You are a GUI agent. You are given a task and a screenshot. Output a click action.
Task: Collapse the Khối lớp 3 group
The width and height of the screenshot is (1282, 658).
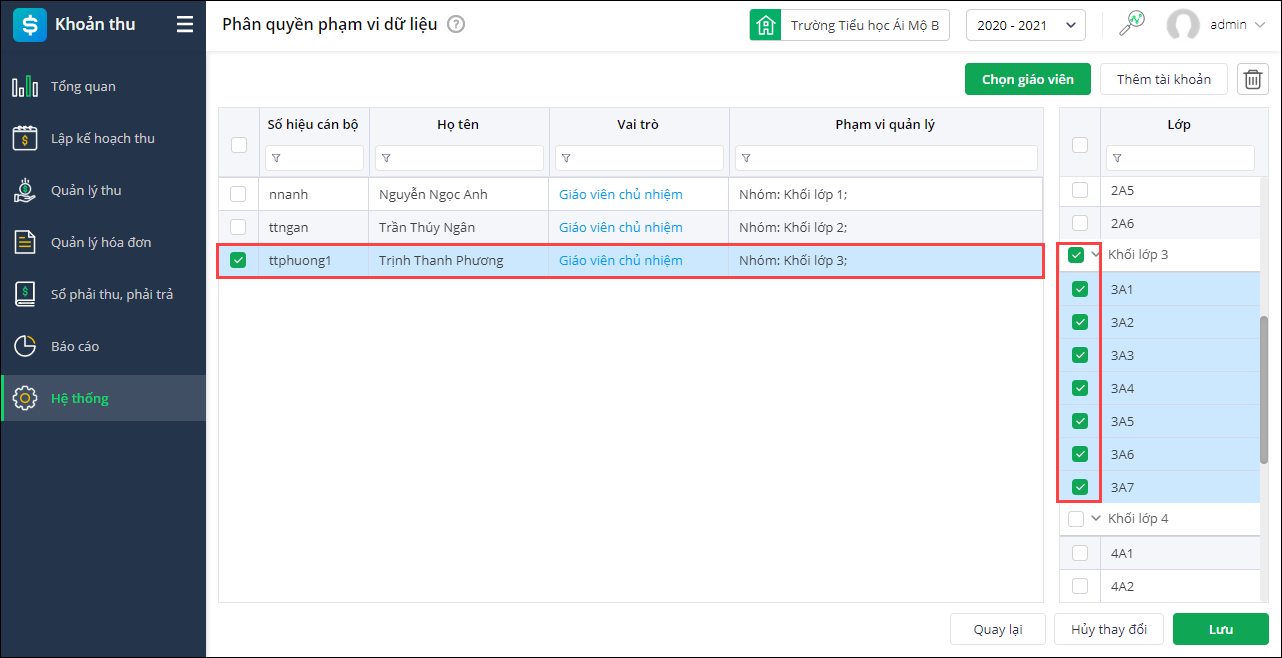point(1096,255)
